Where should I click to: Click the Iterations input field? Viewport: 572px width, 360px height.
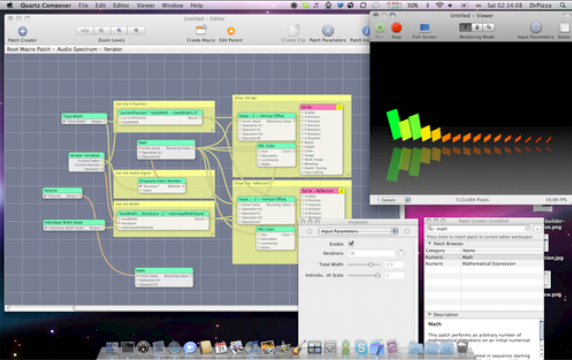371,253
